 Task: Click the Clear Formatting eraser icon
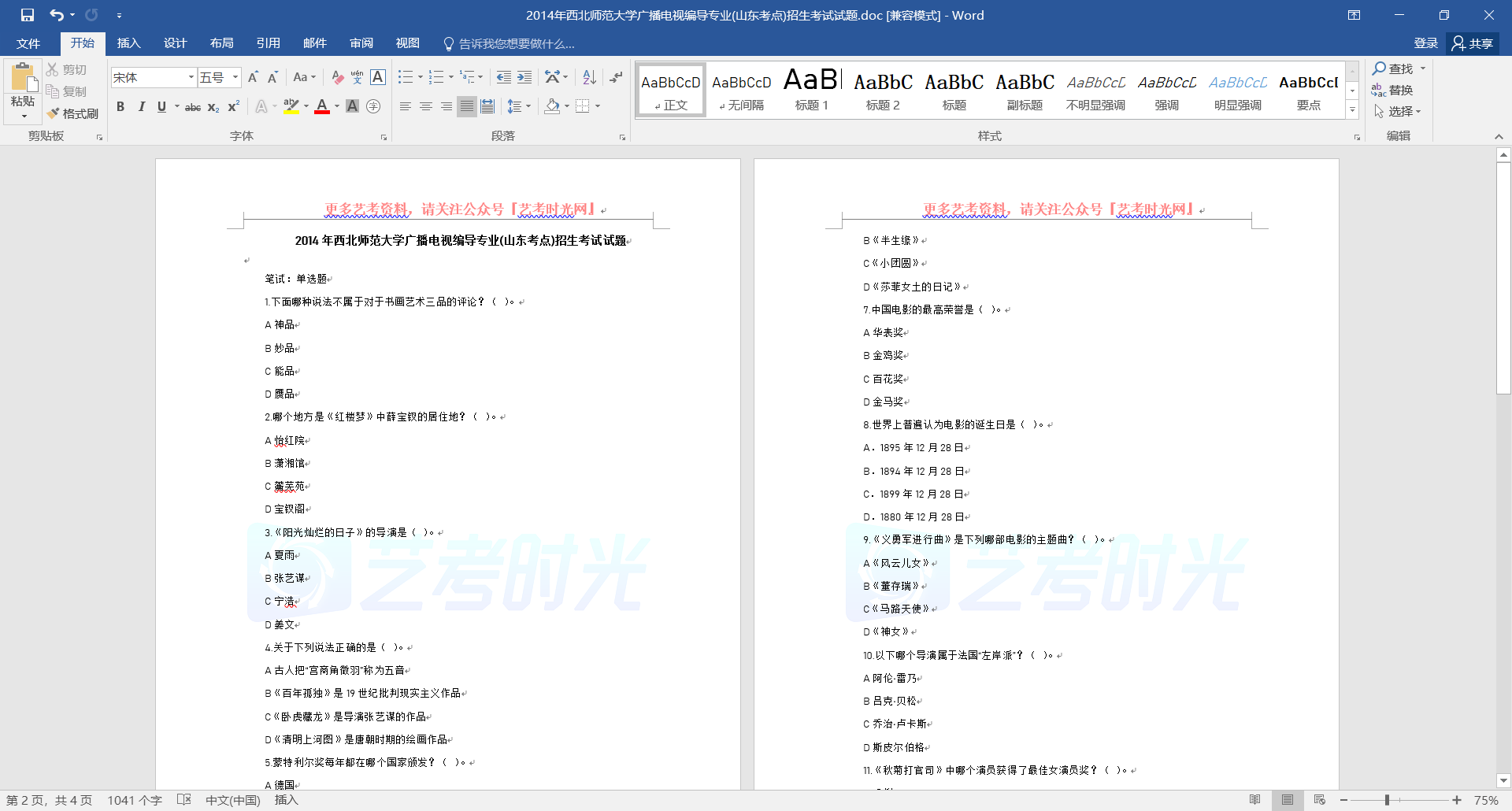[337, 77]
